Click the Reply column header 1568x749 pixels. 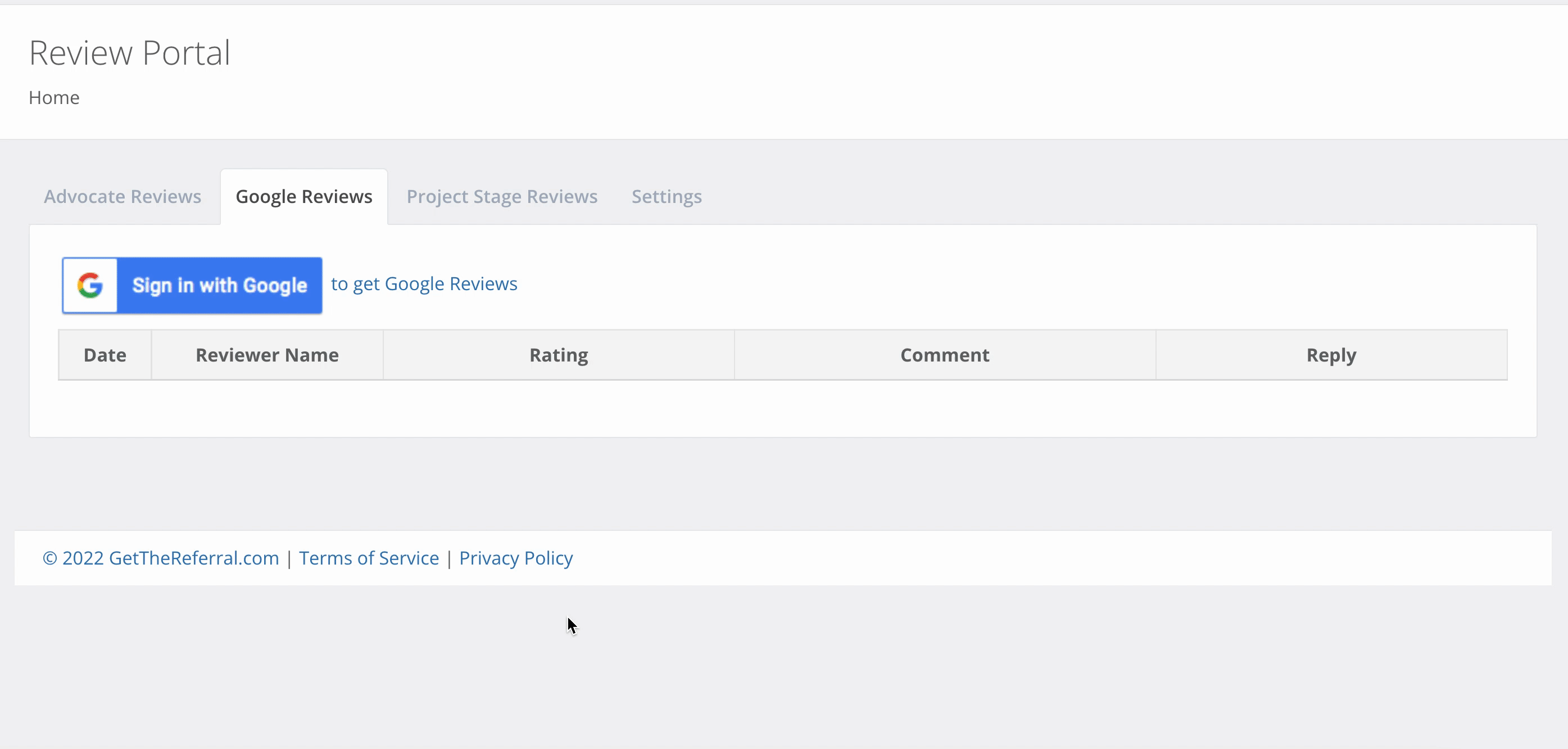1331,355
